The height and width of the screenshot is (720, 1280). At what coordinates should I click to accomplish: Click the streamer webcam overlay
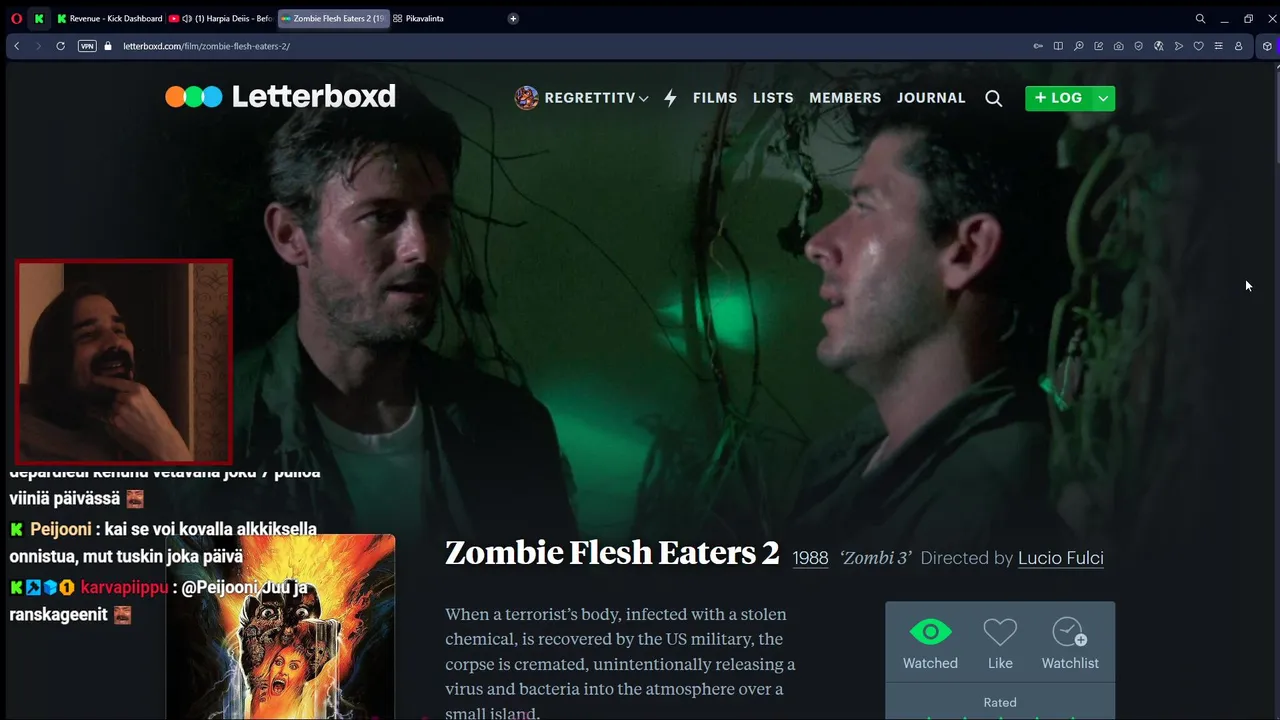click(124, 362)
